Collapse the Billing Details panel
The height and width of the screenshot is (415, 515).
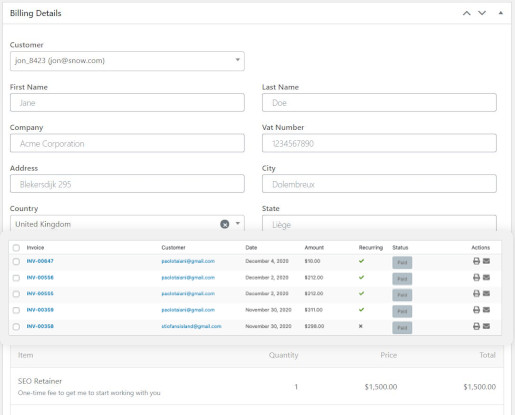[x=501, y=13]
